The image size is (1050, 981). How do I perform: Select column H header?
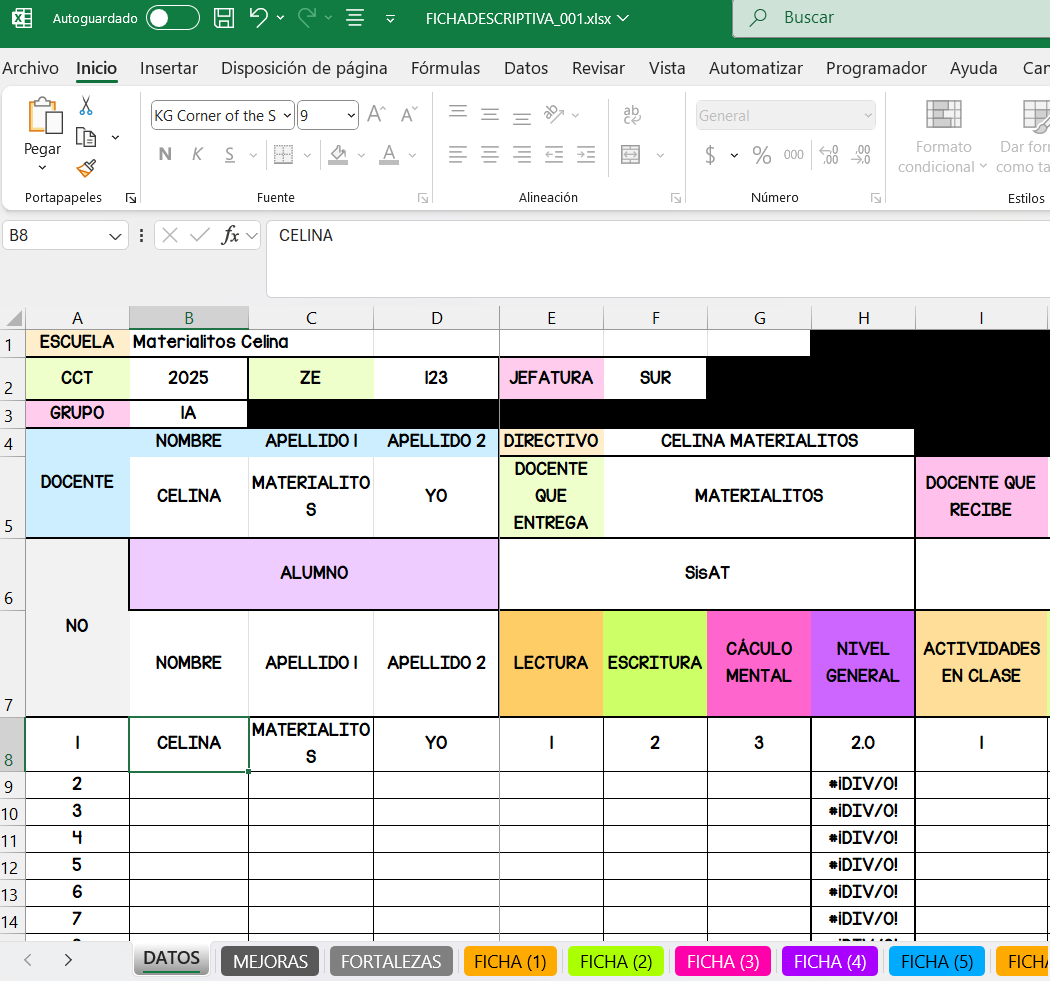pos(863,318)
